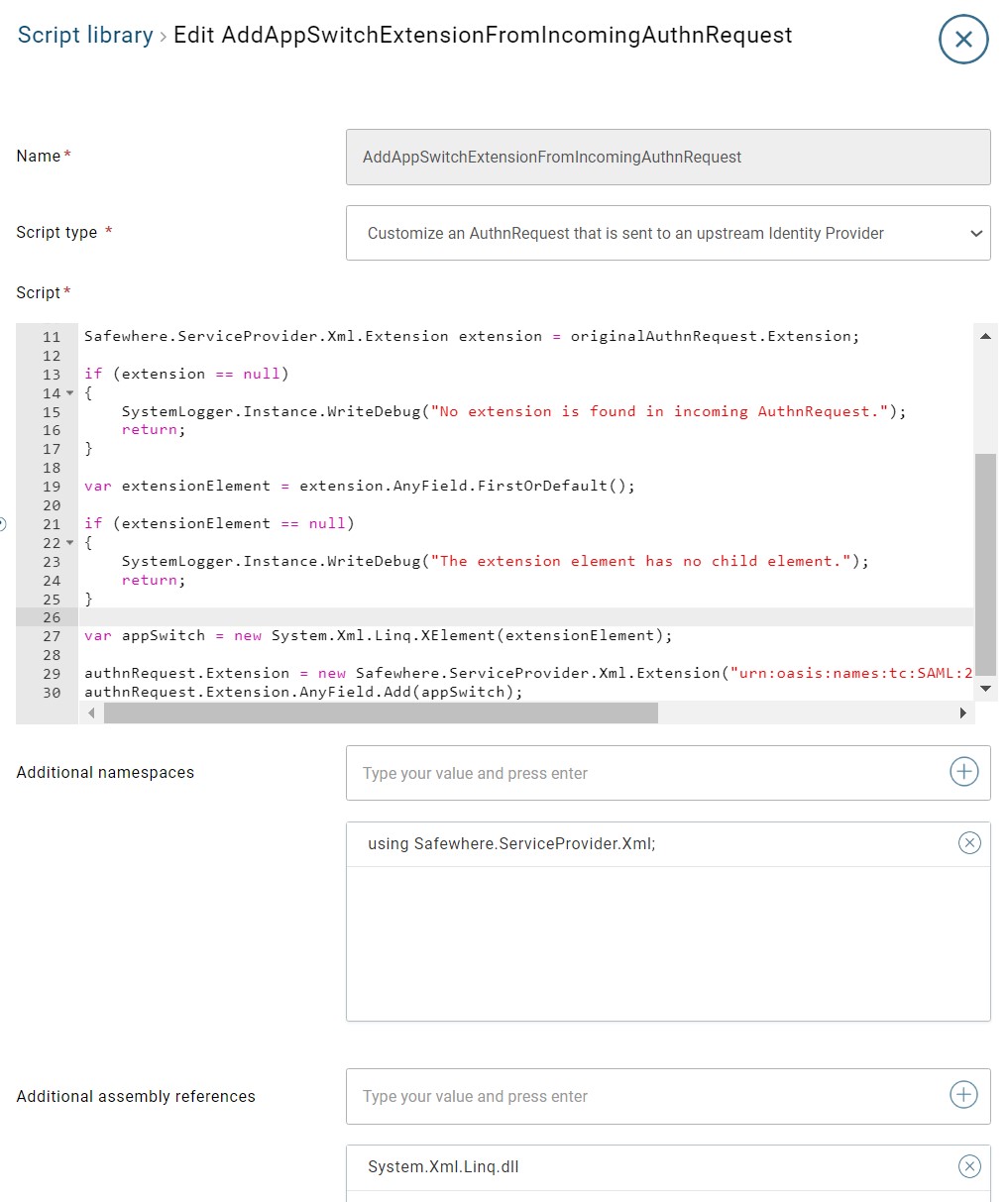The image size is (1008, 1202).
Task: Add a namespace using the plus icon
Action: point(962,772)
